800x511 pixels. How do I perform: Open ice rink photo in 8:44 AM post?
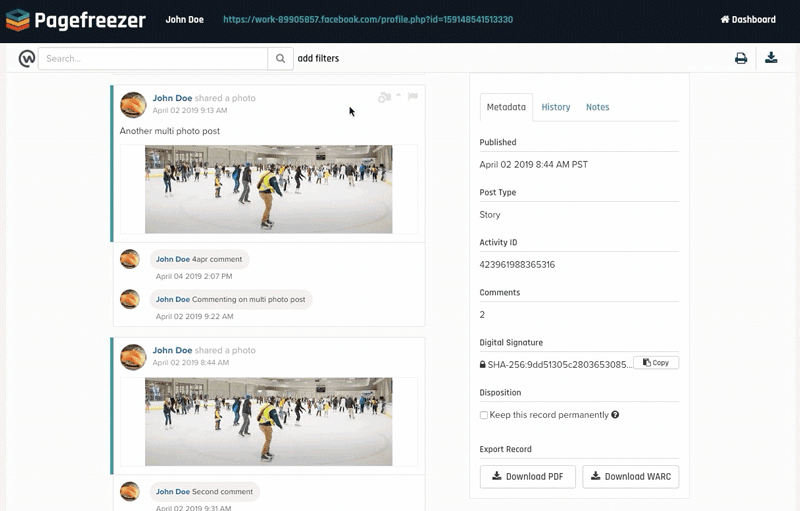tap(268, 422)
